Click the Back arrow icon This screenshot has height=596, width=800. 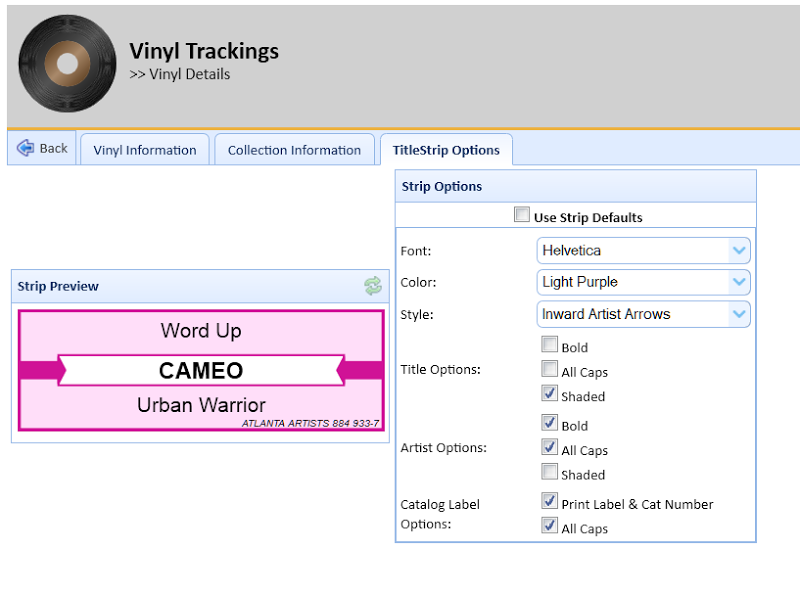coord(26,148)
